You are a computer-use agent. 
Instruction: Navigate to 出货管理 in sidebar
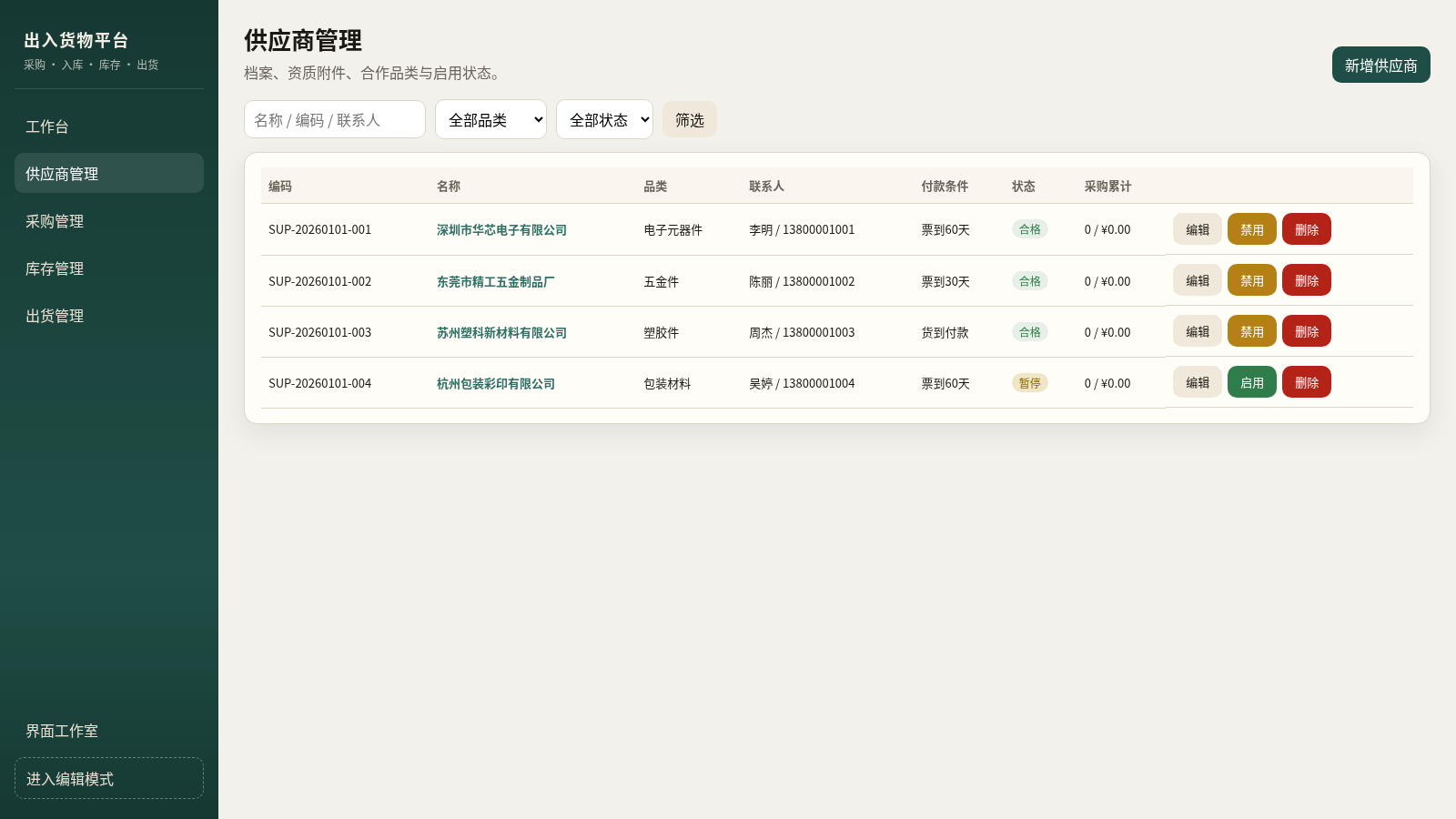[109, 315]
